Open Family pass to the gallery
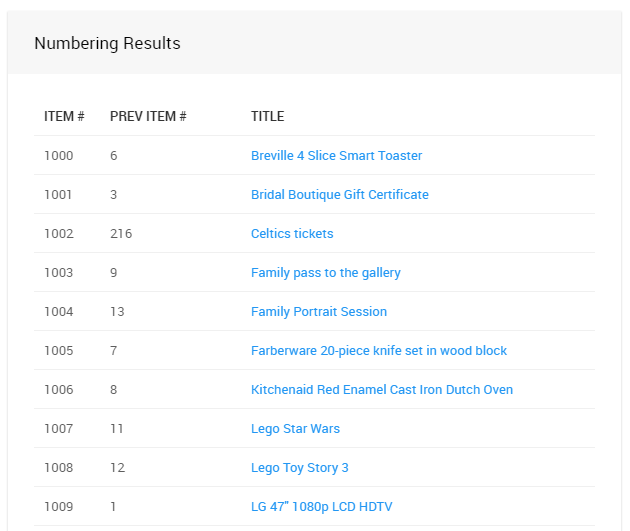630x531 pixels. point(325,273)
